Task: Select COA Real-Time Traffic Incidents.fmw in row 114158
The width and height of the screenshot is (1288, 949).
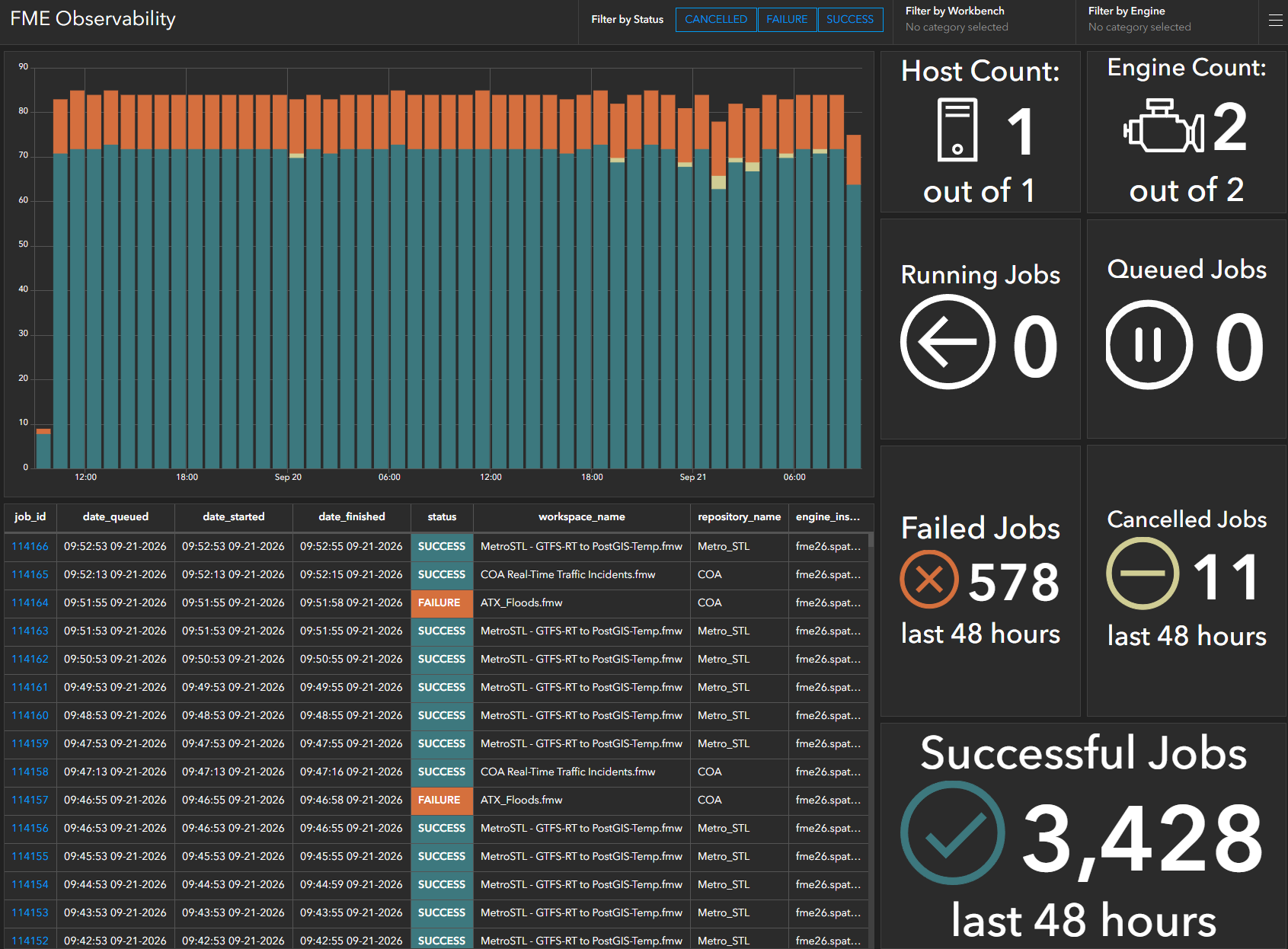Action: click(x=568, y=772)
